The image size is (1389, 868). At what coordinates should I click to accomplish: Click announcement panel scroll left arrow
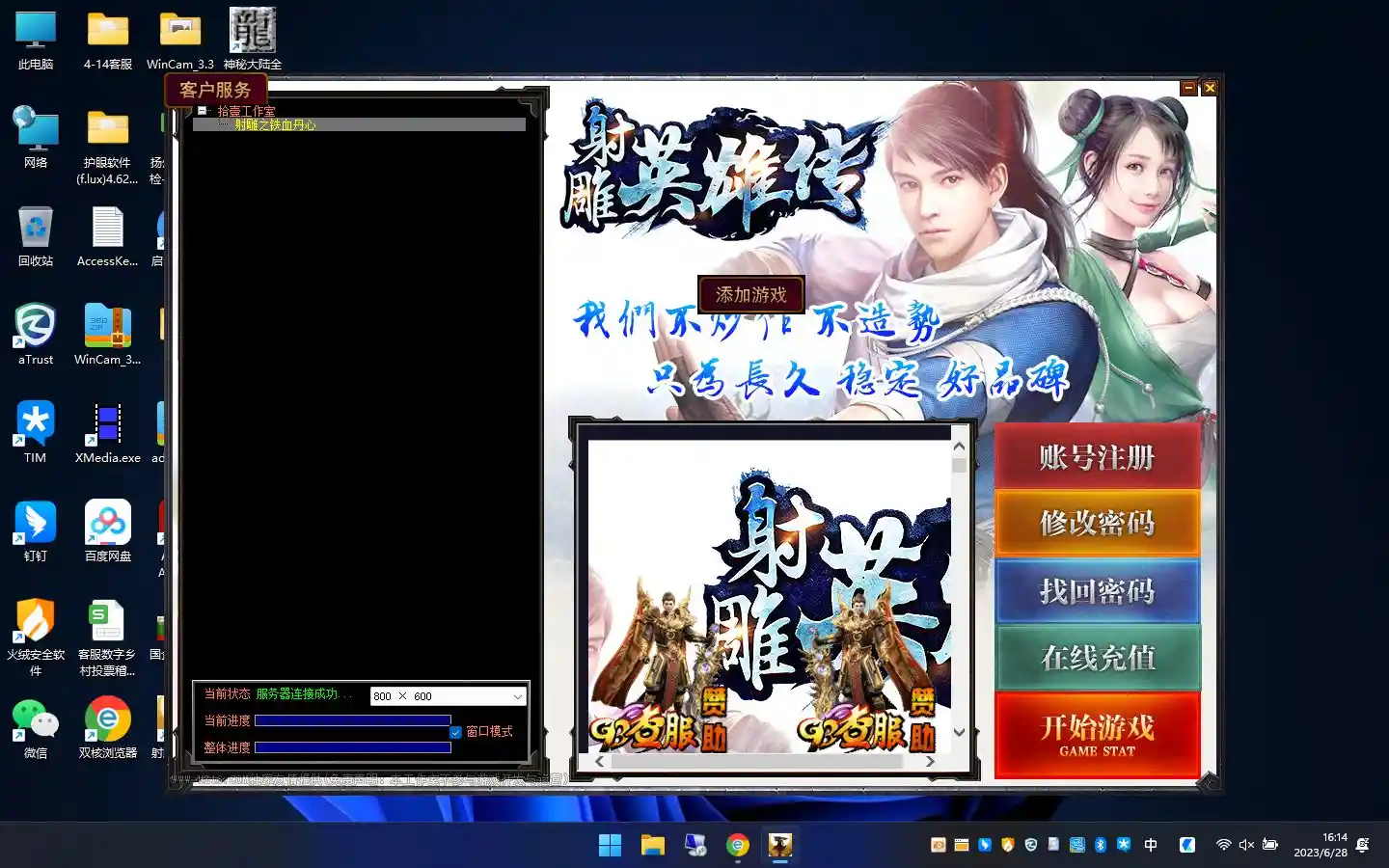pyautogui.click(x=599, y=761)
